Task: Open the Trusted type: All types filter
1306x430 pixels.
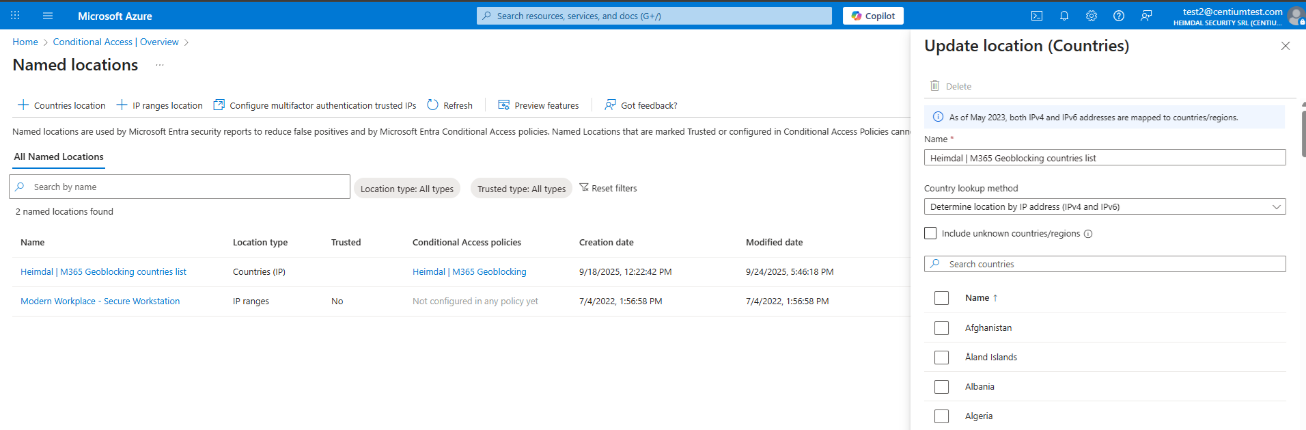Action: pos(521,188)
